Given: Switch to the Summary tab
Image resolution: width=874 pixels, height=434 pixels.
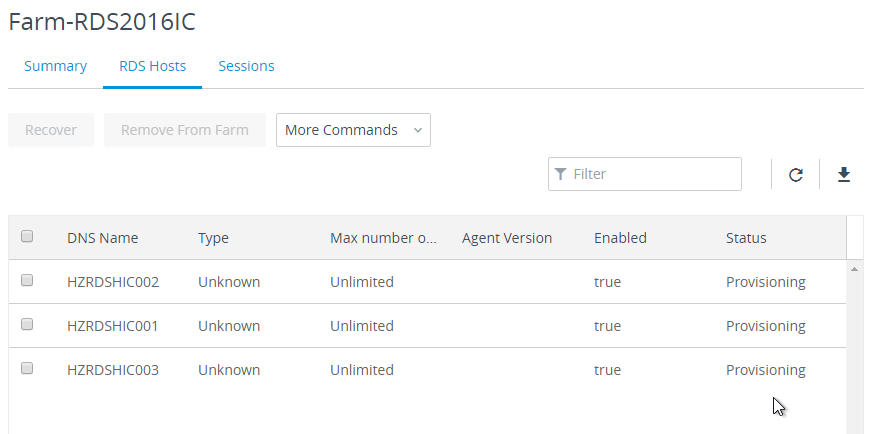Looking at the screenshot, I should (55, 66).
